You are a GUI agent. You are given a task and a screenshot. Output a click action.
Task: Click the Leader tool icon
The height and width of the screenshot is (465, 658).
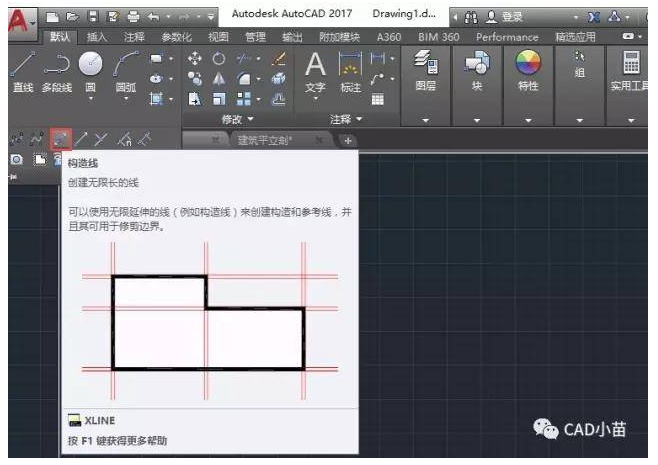[378, 78]
